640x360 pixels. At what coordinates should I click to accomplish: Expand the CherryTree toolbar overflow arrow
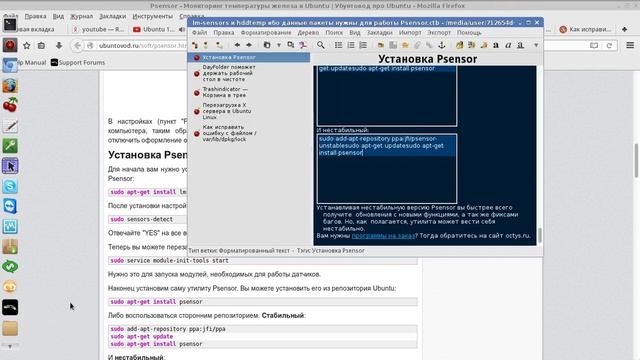(x=536, y=45)
